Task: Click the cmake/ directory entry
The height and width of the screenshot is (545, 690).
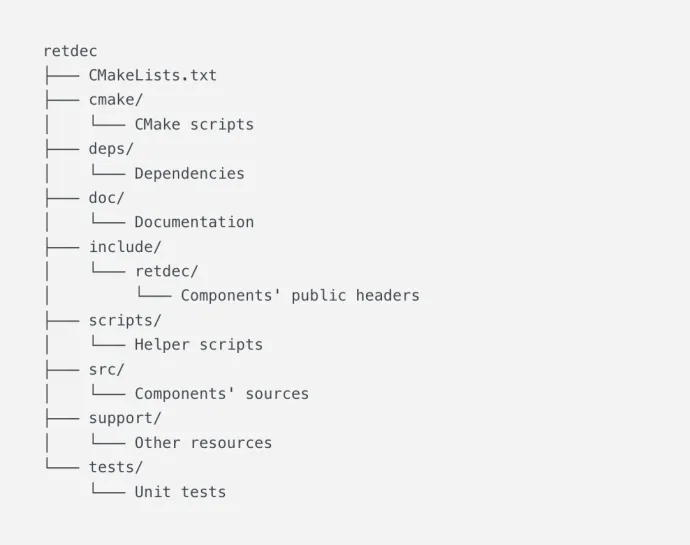Action: (116, 100)
